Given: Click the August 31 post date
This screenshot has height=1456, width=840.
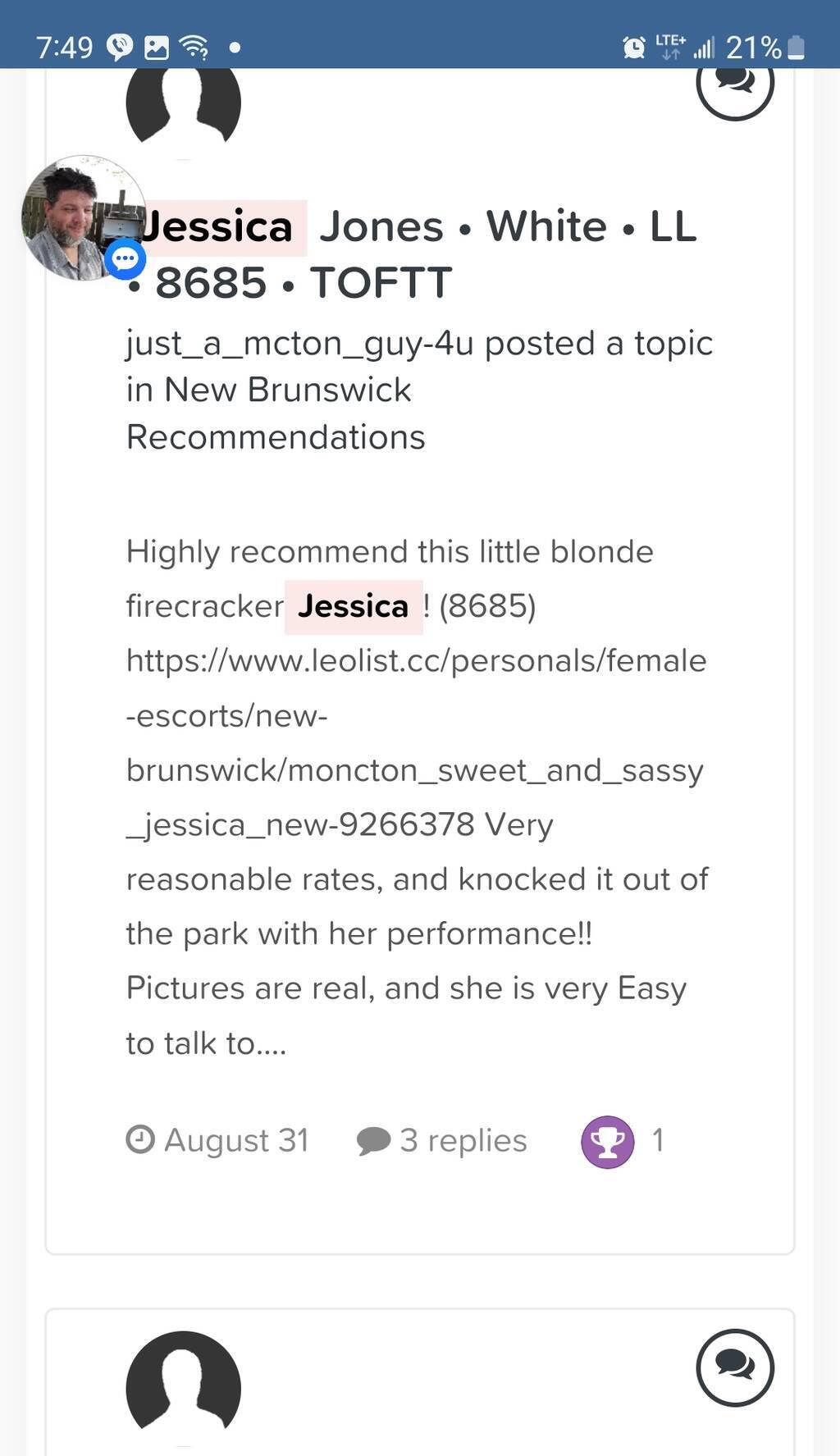Looking at the screenshot, I should coord(236,1140).
